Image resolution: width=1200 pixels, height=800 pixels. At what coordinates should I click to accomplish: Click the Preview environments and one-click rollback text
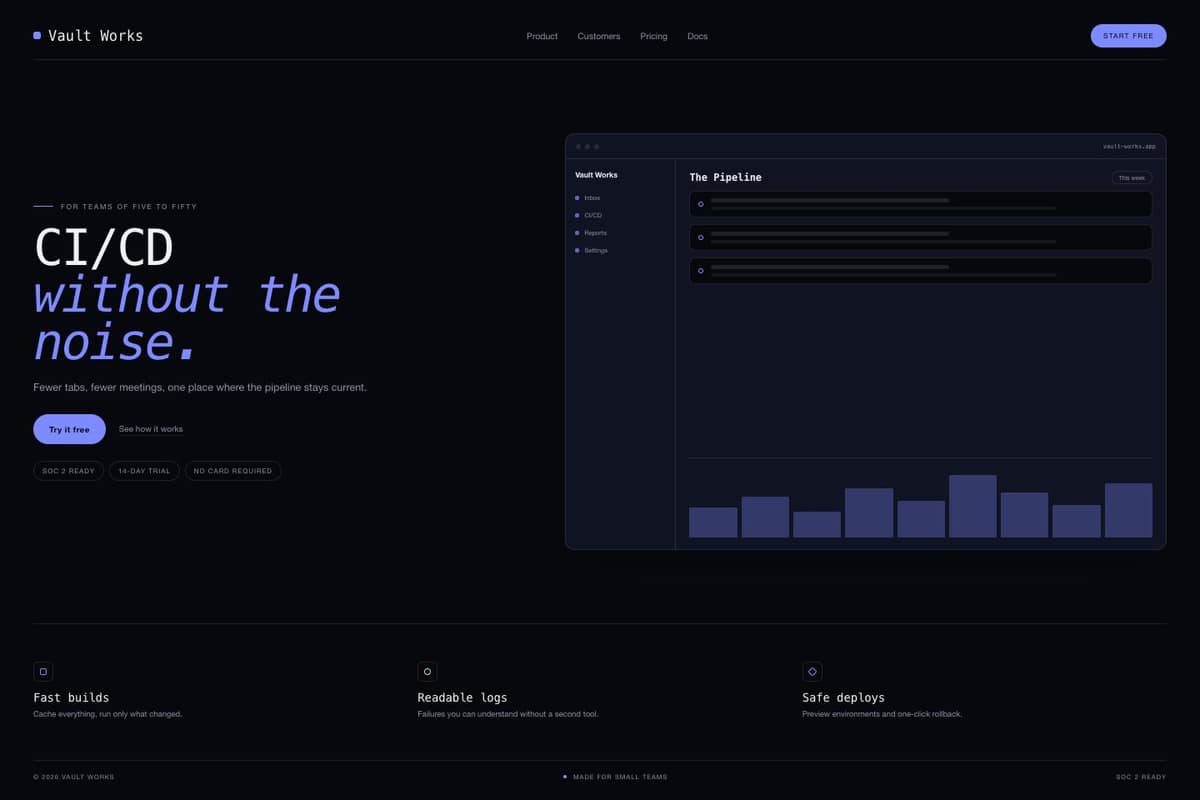click(x=882, y=714)
